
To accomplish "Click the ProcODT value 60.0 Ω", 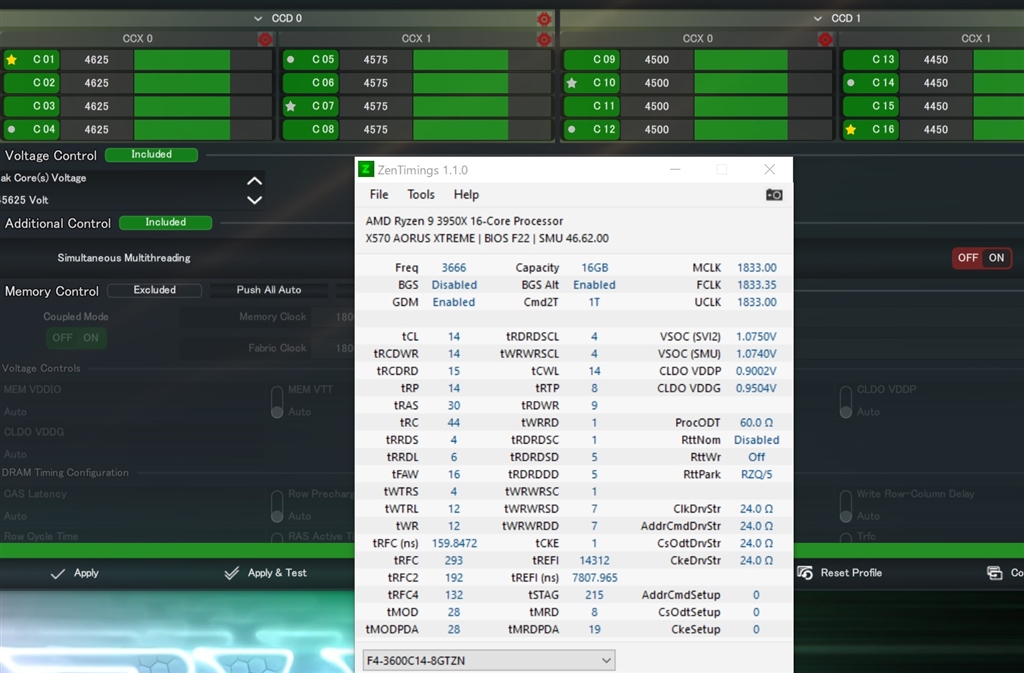I will pos(756,422).
